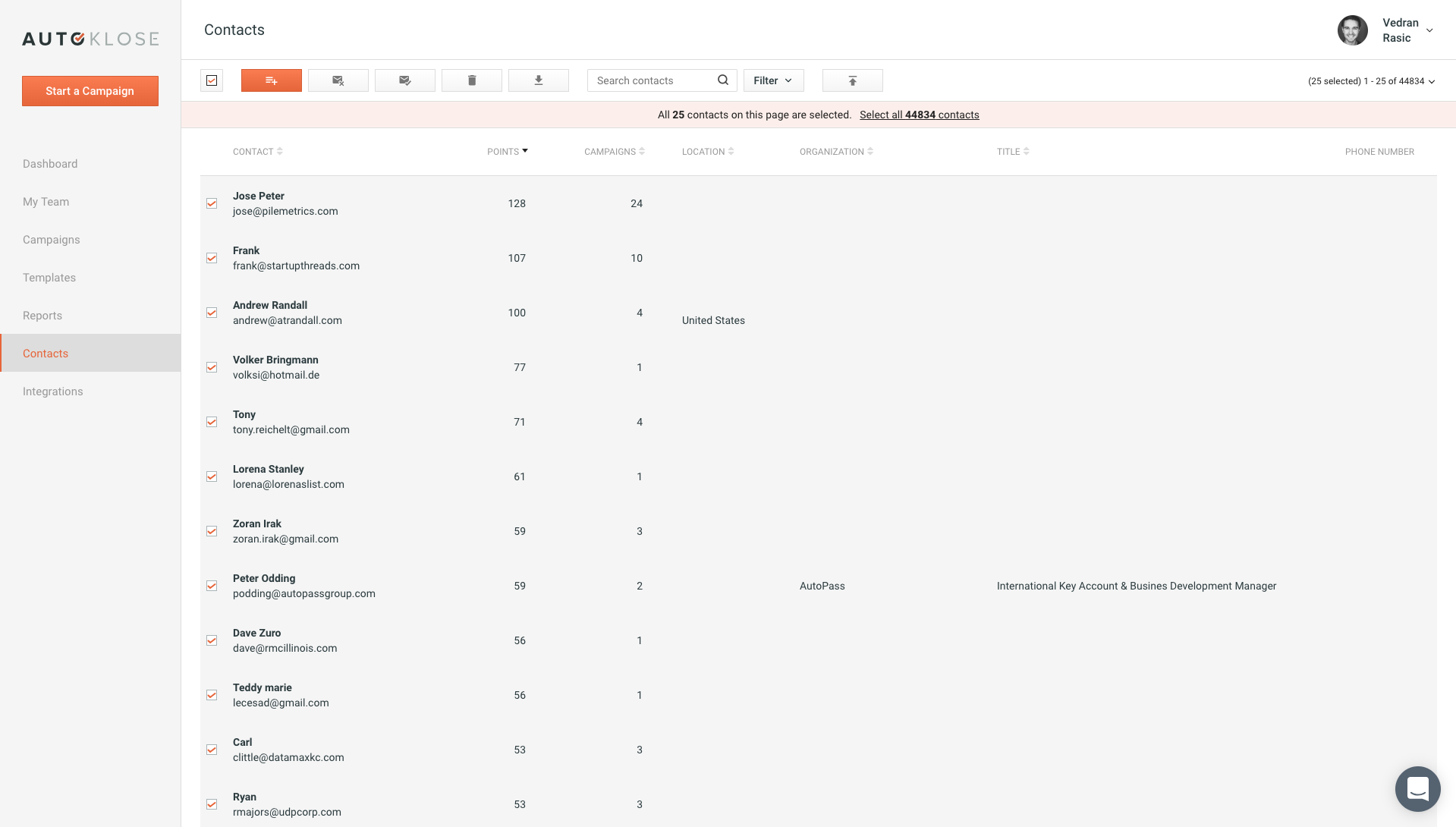Open the Filter dropdown
The width and height of the screenshot is (1456, 827).
tap(772, 80)
